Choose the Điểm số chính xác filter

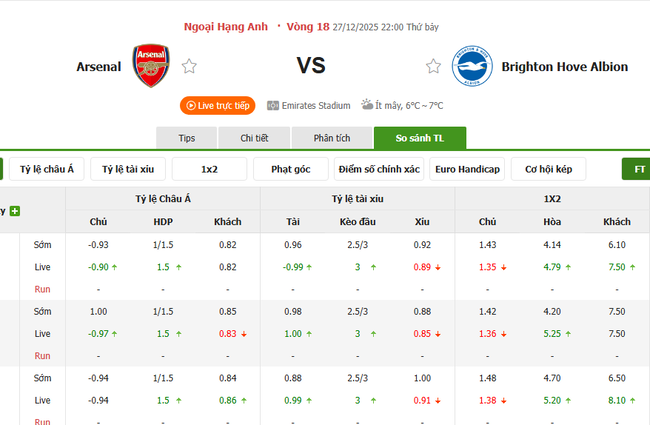(x=379, y=169)
